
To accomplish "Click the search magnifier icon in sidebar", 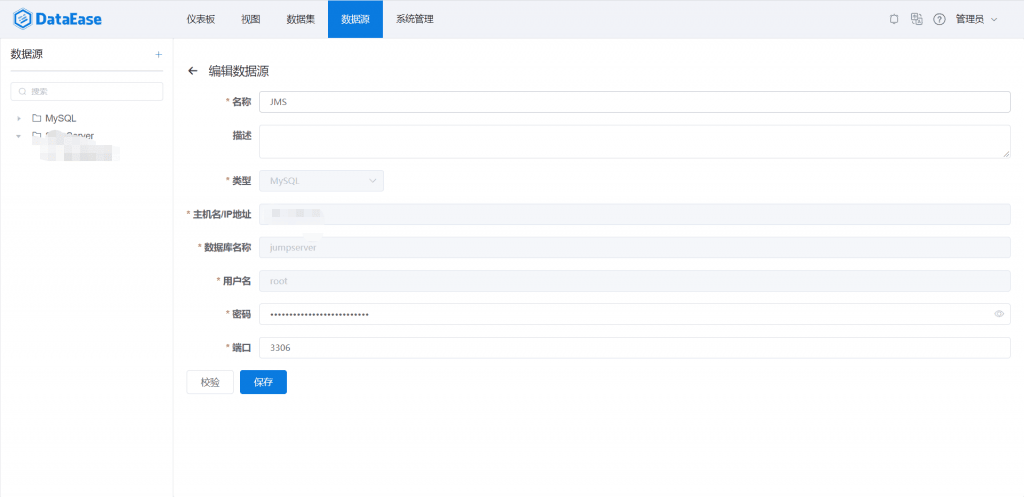I will (x=23, y=91).
